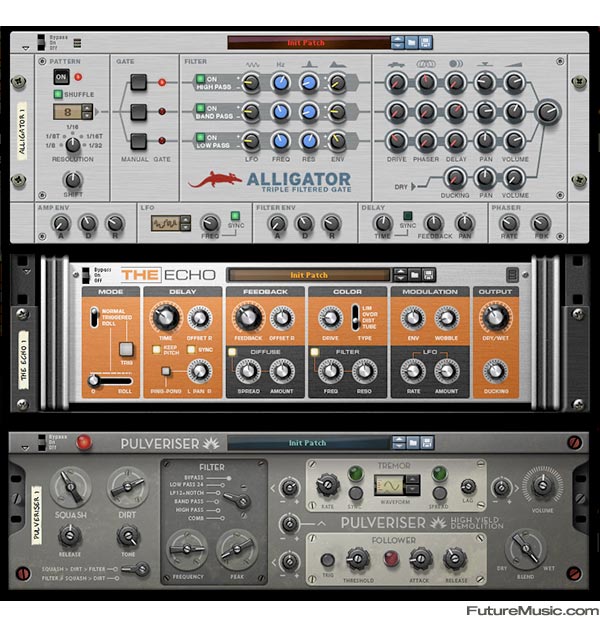600x636 pixels.
Task: Click Echo Delay Time knob
Action: (x=165, y=317)
